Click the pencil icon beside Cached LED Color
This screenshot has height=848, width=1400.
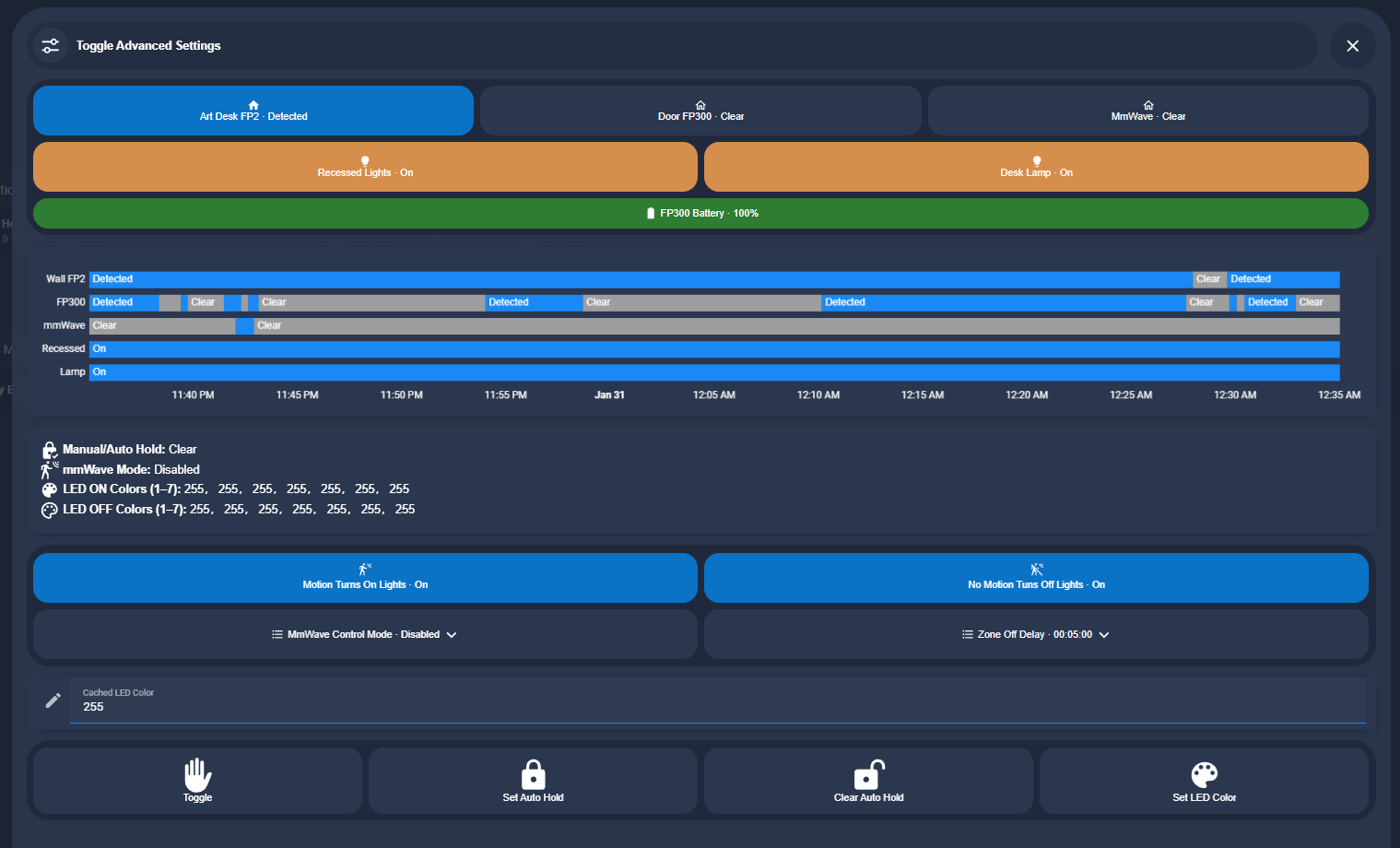(53, 701)
